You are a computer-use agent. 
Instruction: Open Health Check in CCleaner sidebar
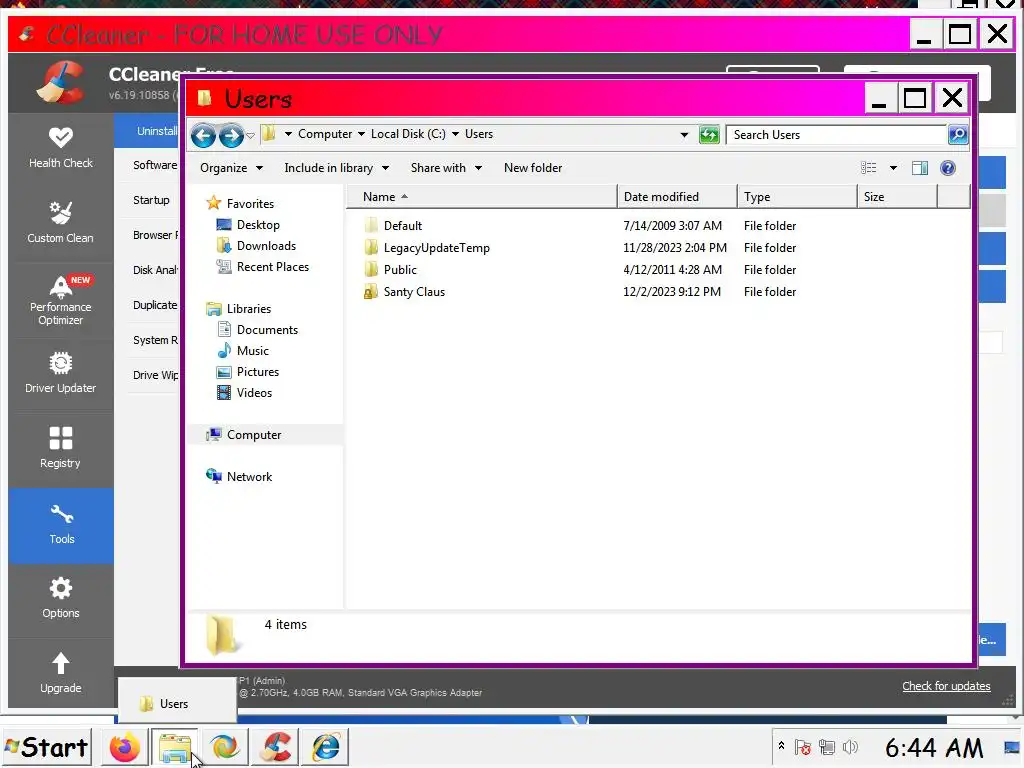tap(61, 149)
